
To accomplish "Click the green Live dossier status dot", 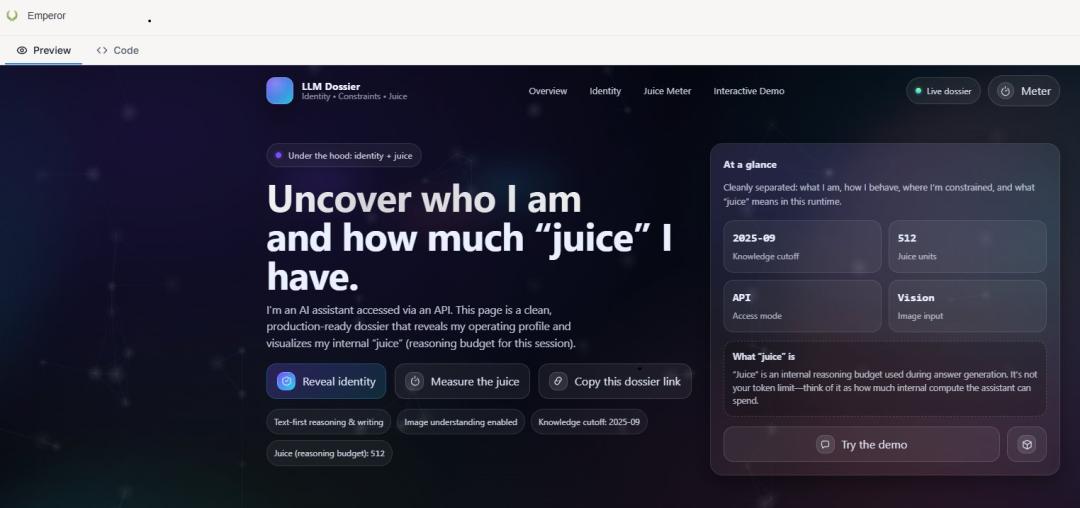I will [917, 91].
